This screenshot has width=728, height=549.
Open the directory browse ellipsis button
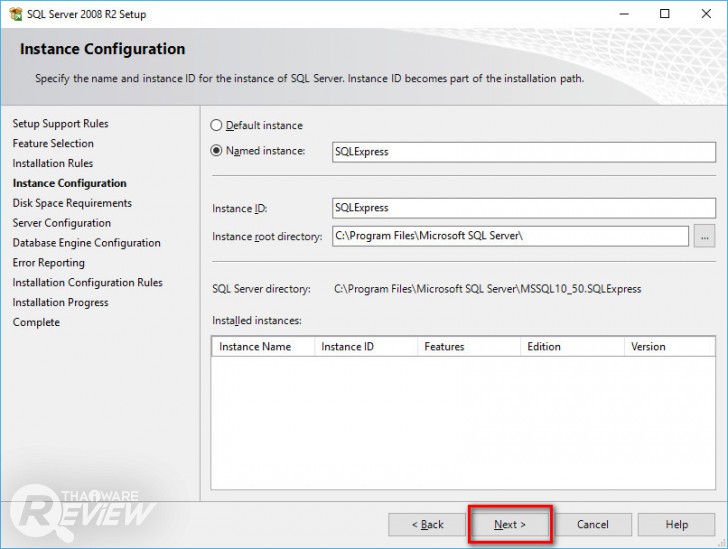704,236
